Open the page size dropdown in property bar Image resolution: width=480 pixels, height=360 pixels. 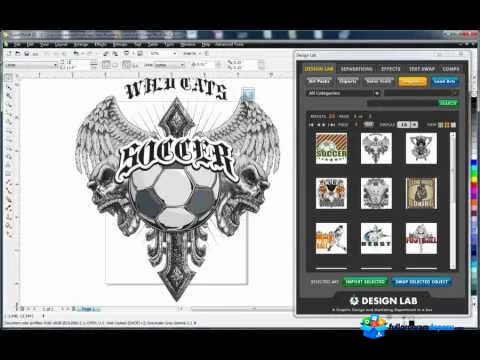(x=31, y=65)
